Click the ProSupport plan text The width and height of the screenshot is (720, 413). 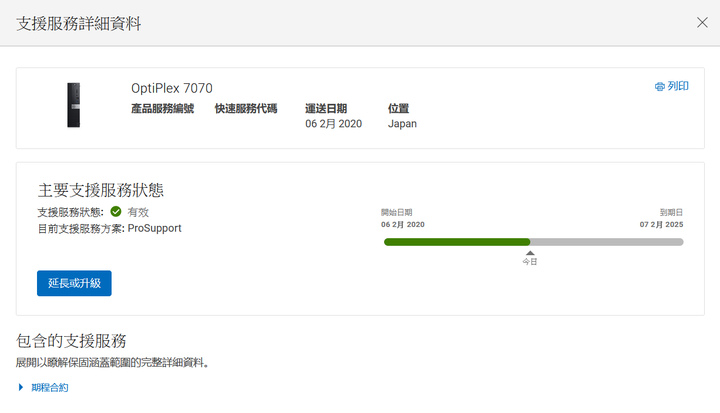click(154, 228)
